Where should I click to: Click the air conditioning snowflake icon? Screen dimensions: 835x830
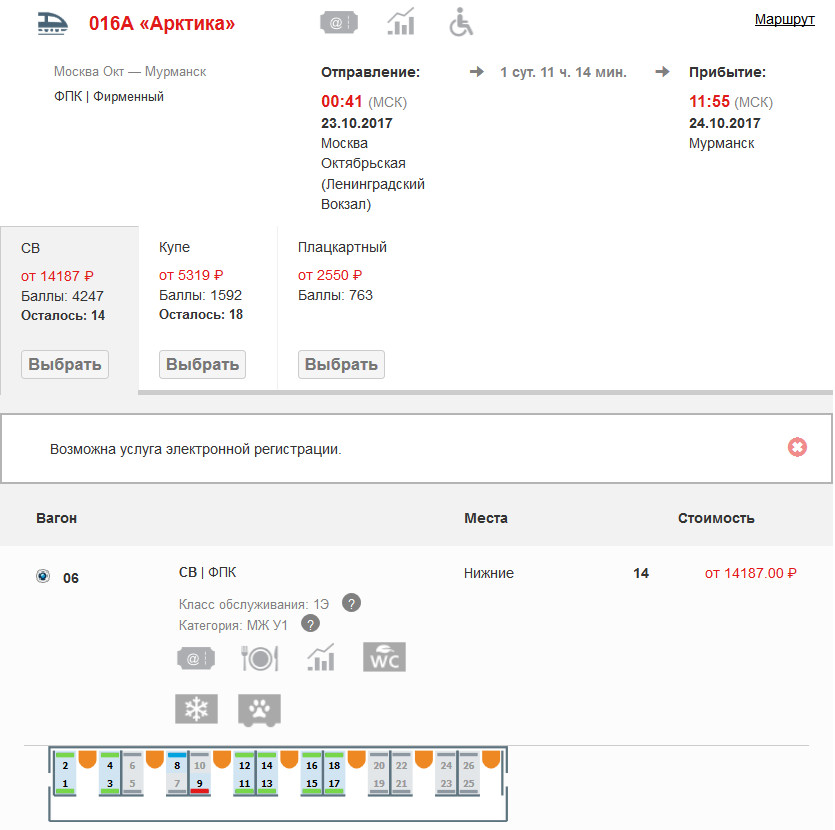196,709
